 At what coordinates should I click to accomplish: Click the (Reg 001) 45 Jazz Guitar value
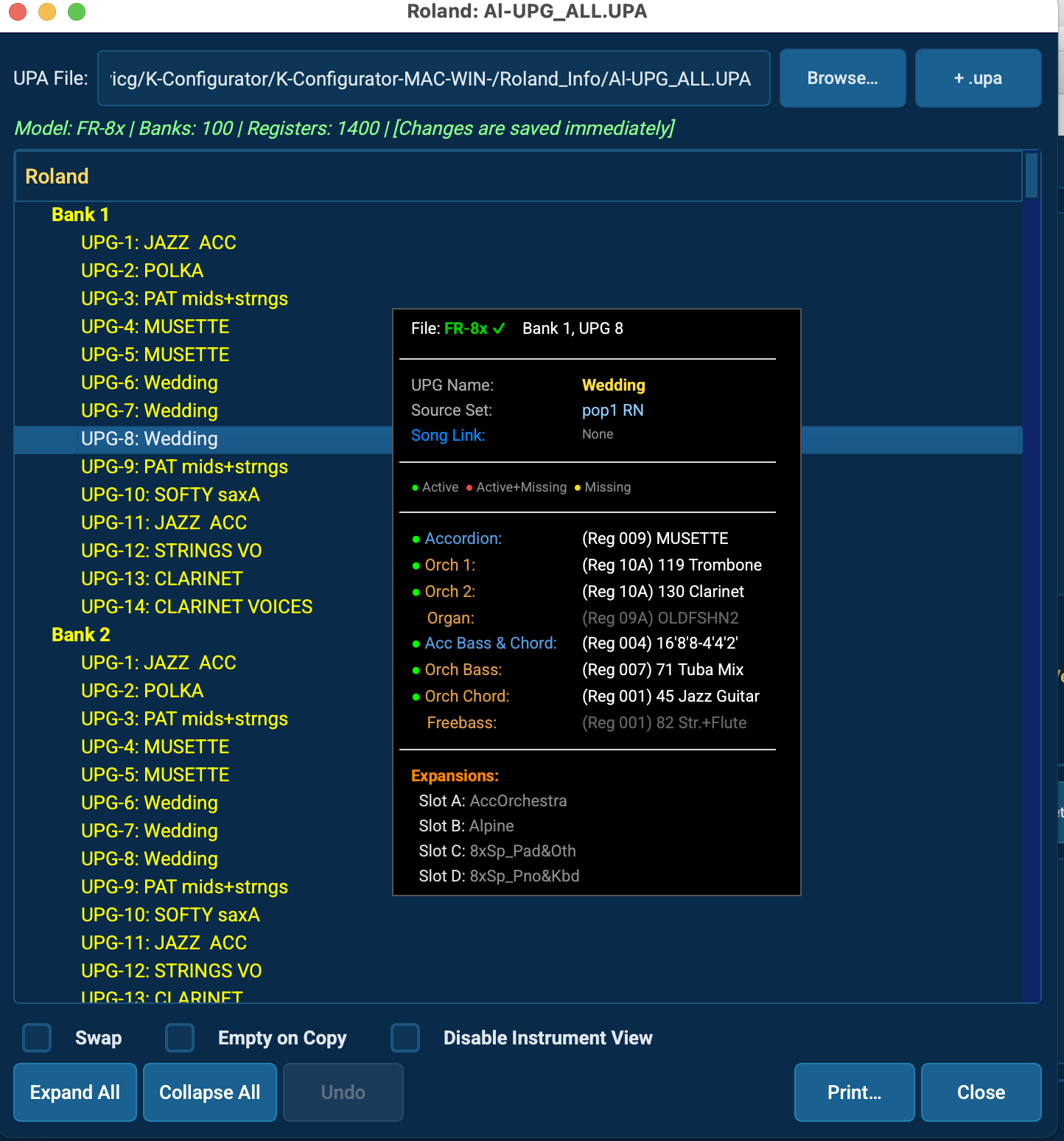[671, 696]
